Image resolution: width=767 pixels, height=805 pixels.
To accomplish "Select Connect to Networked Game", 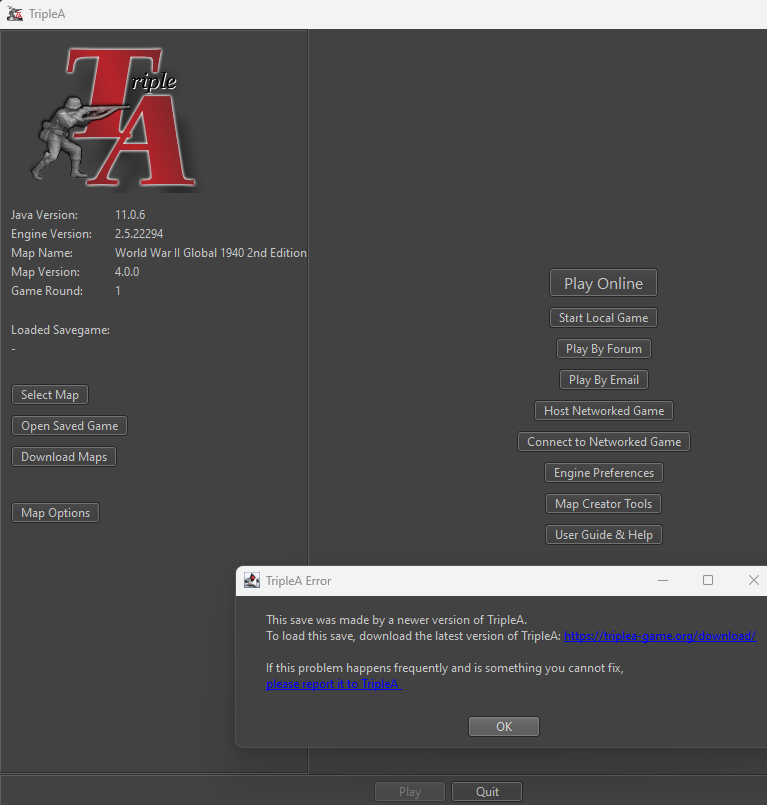I will (x=604, y=442).
